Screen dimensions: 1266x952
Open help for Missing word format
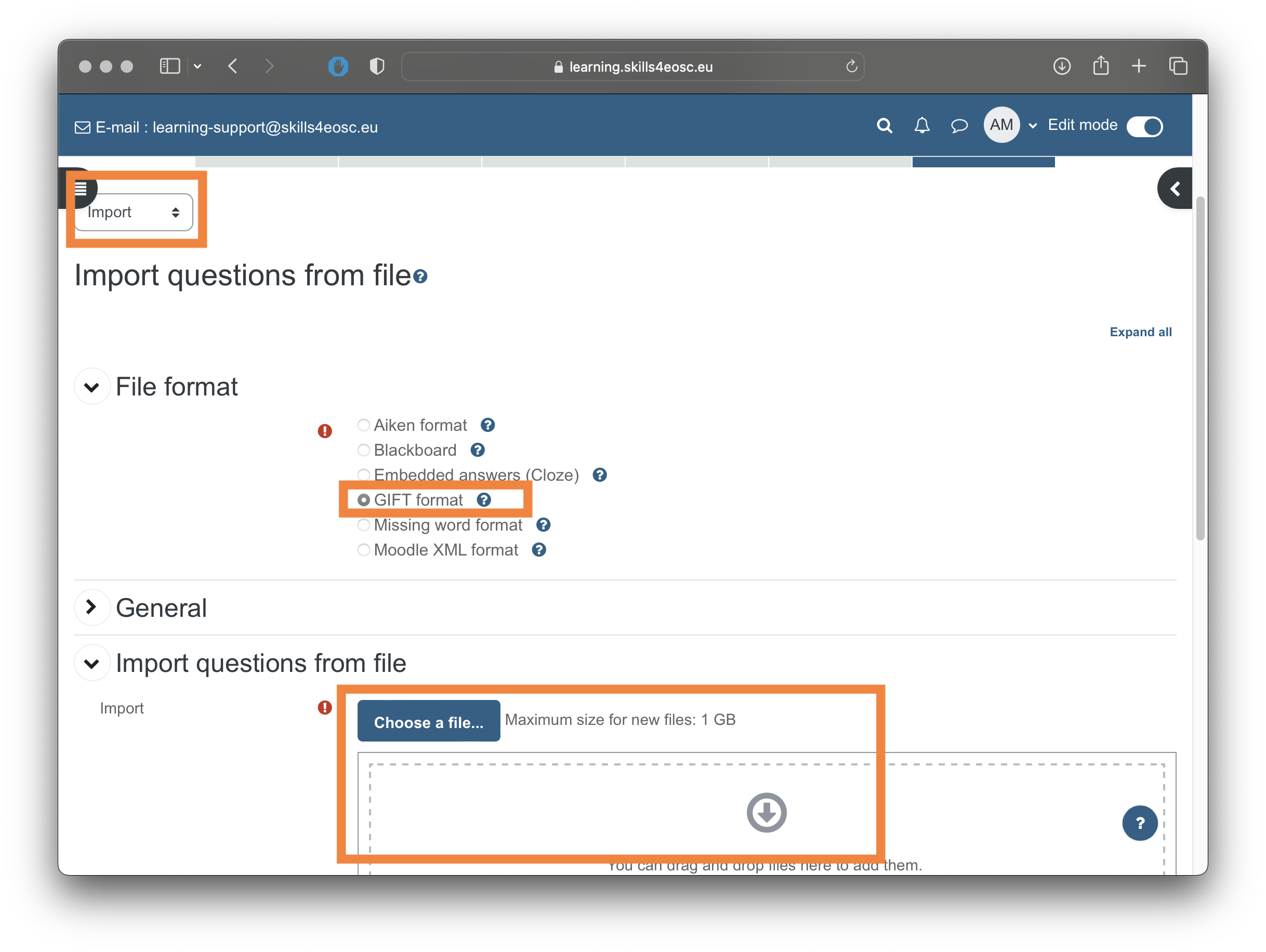pyautogui.click(x=543, y=525)
